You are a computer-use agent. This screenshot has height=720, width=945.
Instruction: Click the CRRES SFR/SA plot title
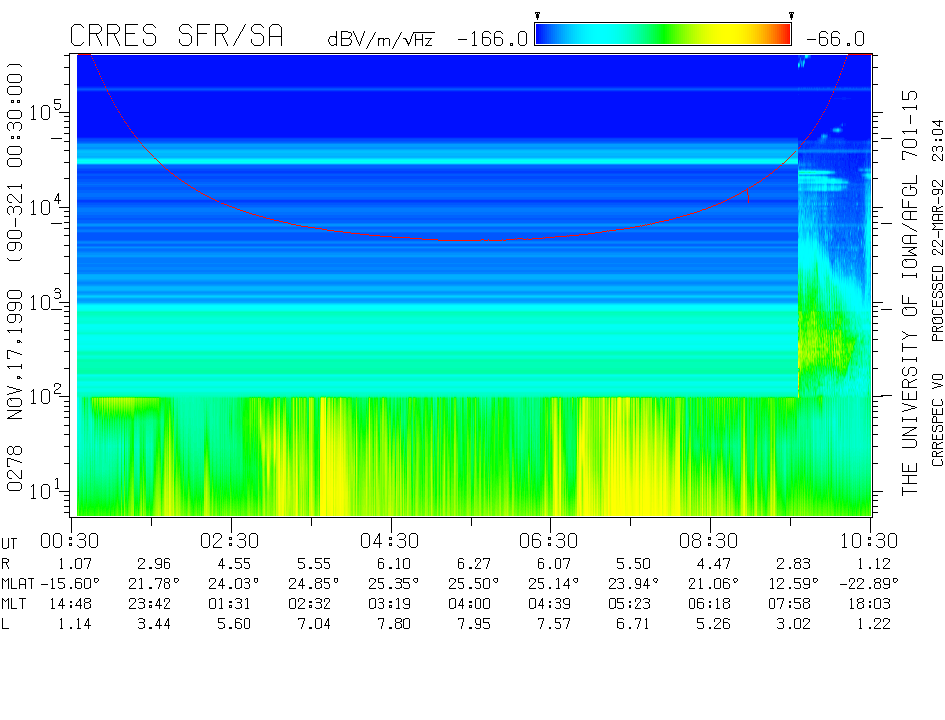[177, 36]
